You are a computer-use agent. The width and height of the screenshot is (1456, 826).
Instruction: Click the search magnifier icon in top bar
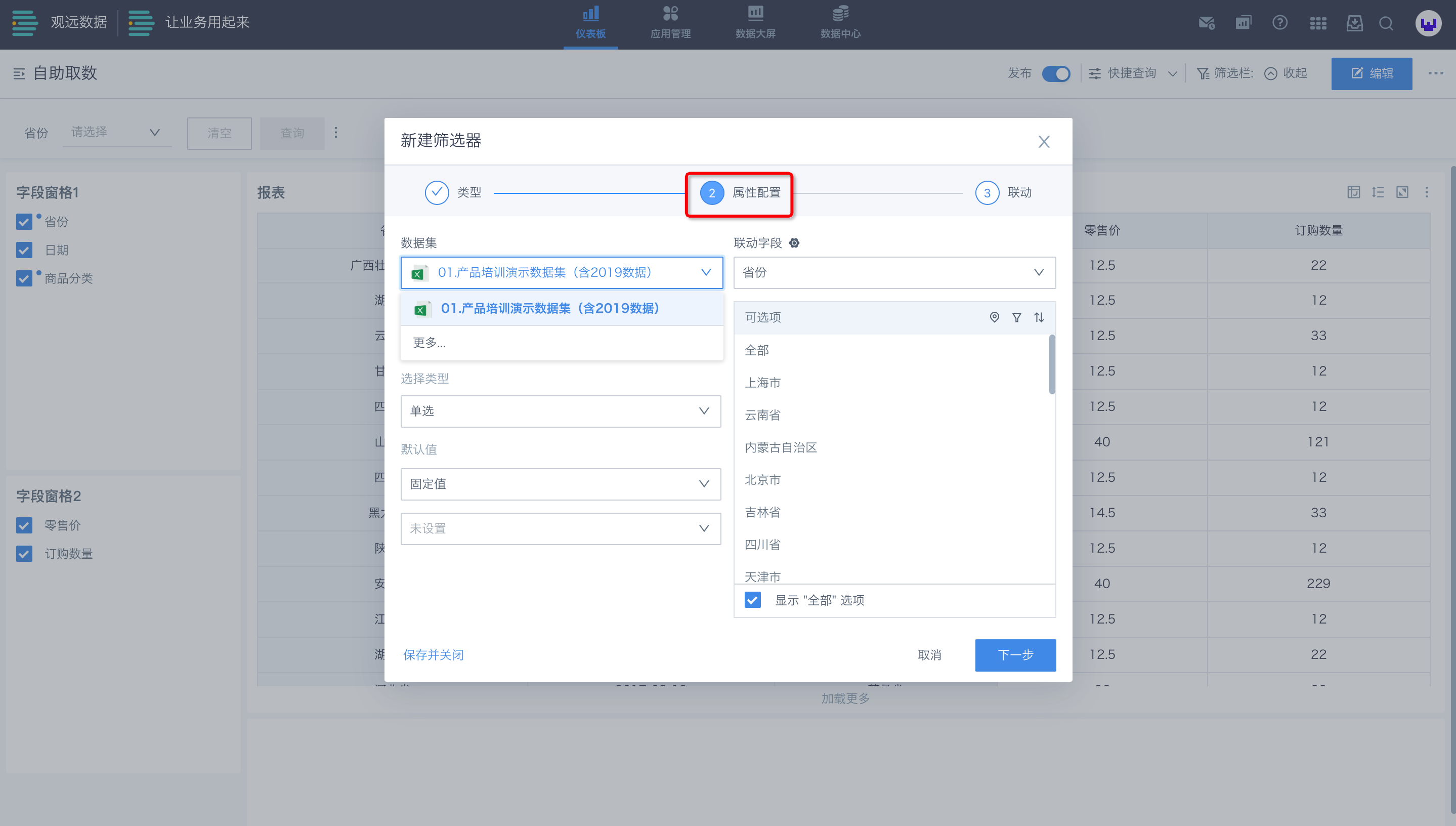pos(1386,23)
